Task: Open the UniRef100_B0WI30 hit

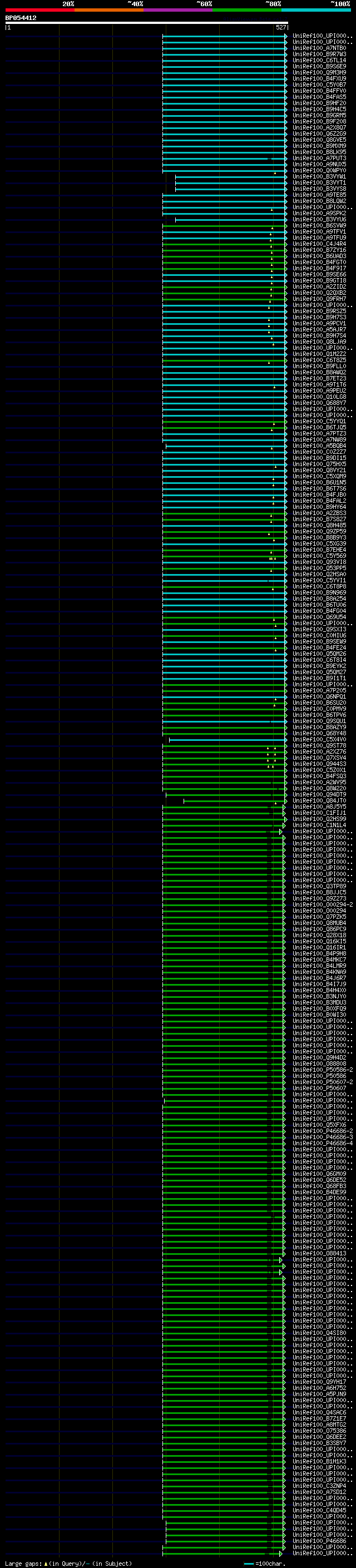Action: [x=319, y=1014]
